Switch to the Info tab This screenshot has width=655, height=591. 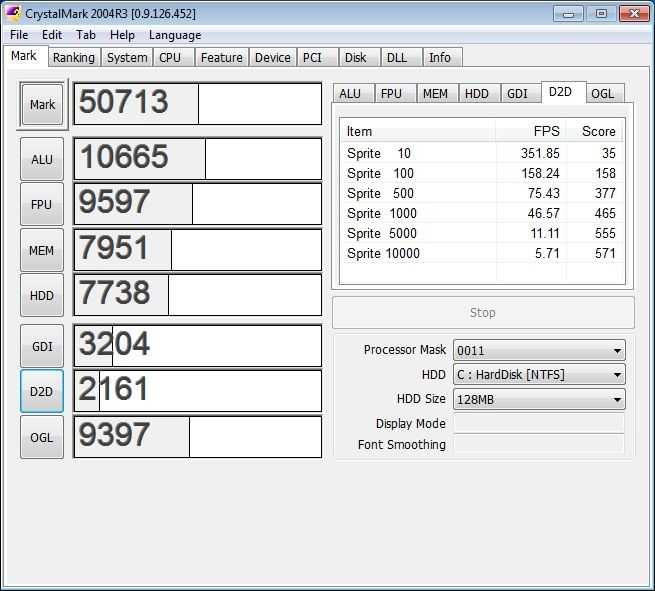coord(443,58)
